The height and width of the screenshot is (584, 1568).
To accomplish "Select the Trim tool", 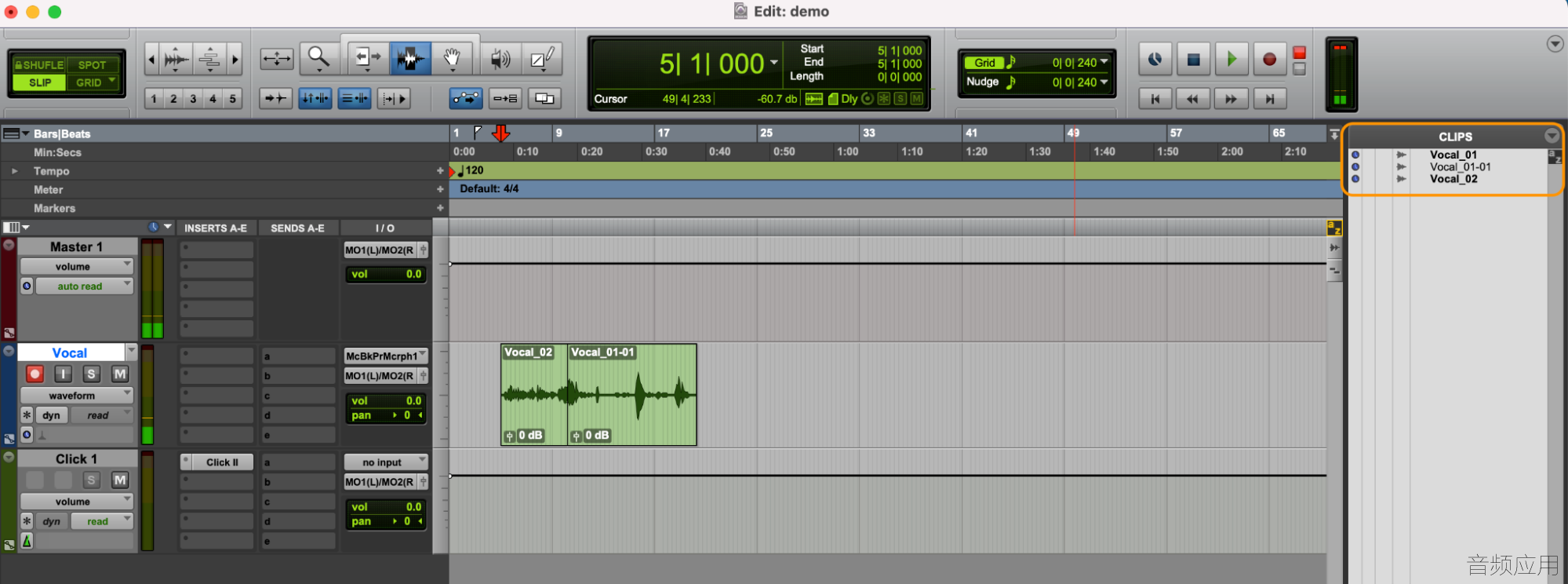I will pyautogui.click(x=367, y=58).
